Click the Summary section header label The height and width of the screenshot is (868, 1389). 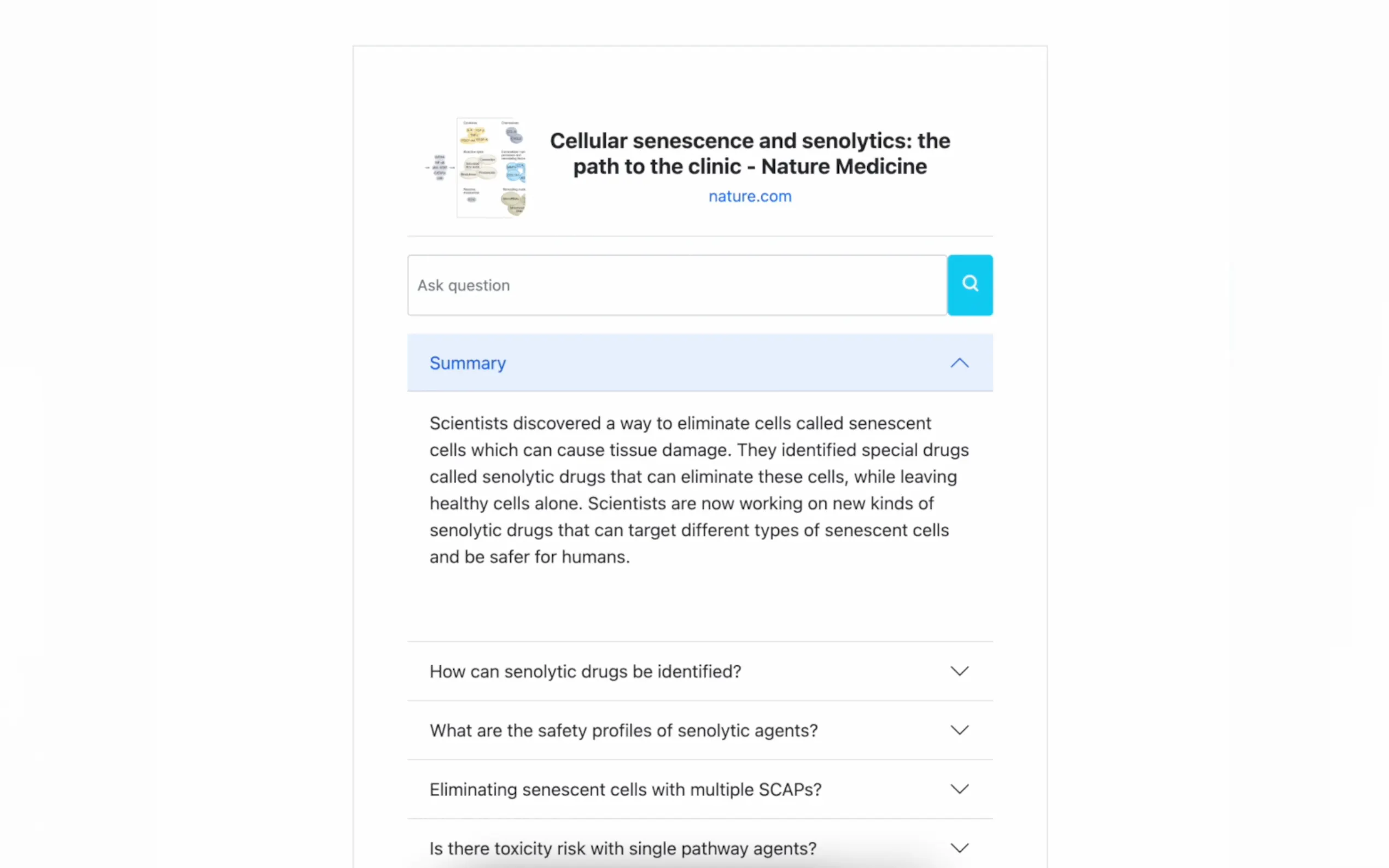pos(468,363)
